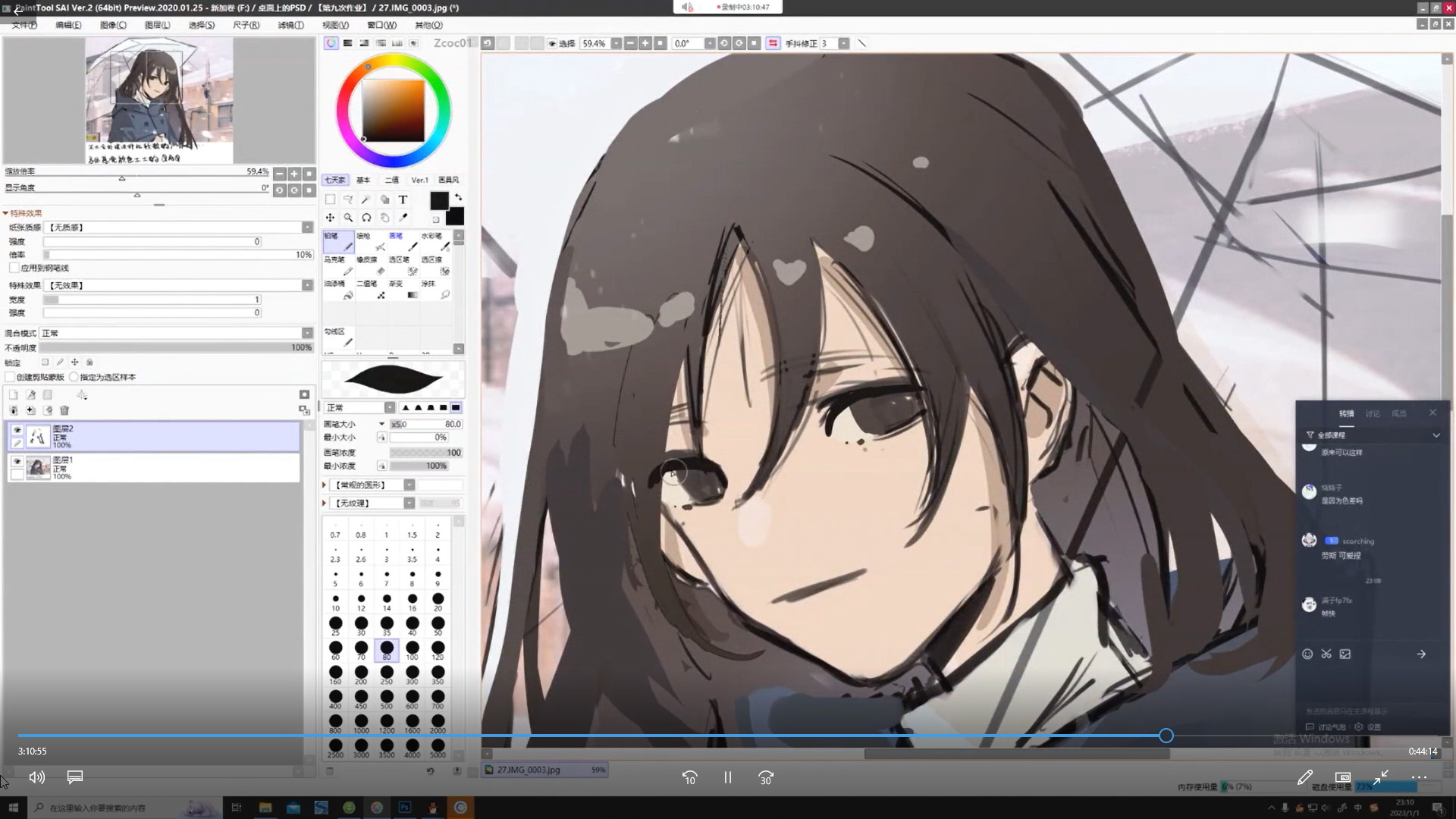
Task: Select the rectangular selection tool
Action: 330,199
